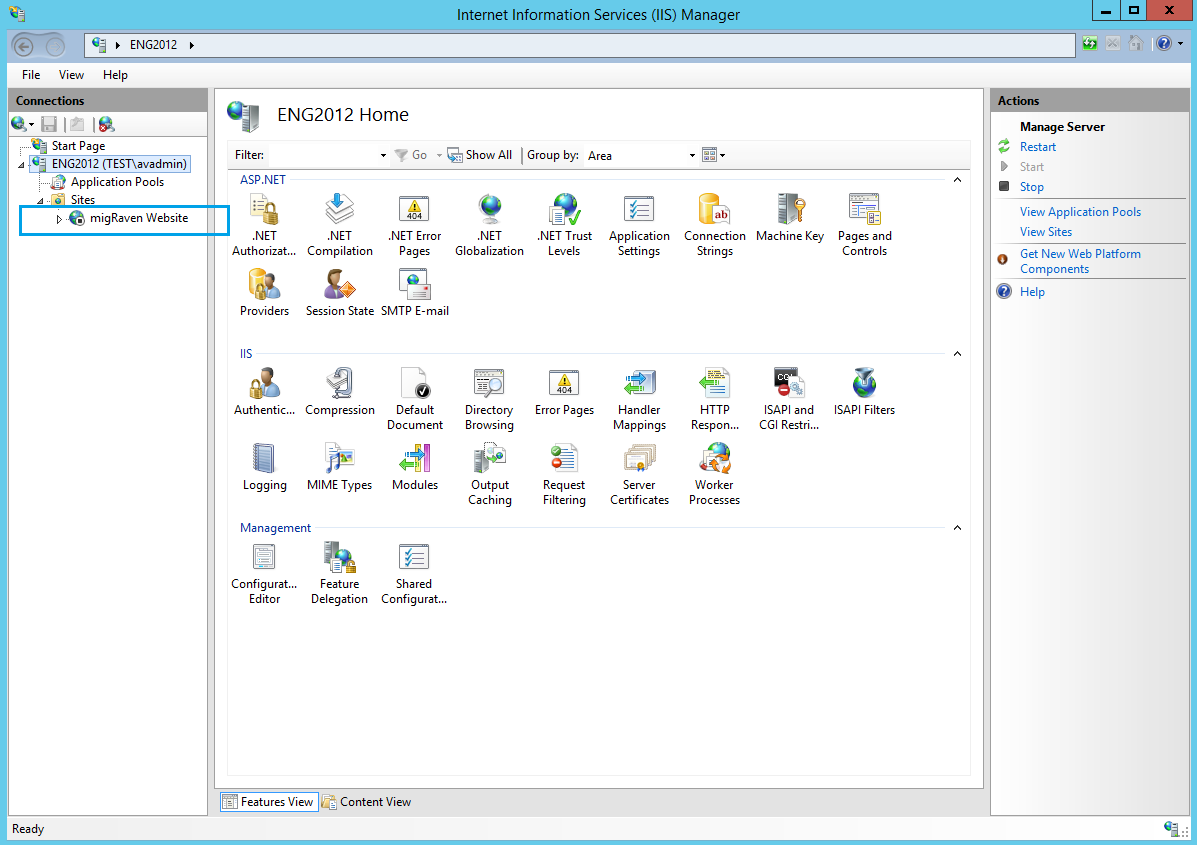
Task: Open the View menu
Action: pyautogui.click(x=71, y=75)
